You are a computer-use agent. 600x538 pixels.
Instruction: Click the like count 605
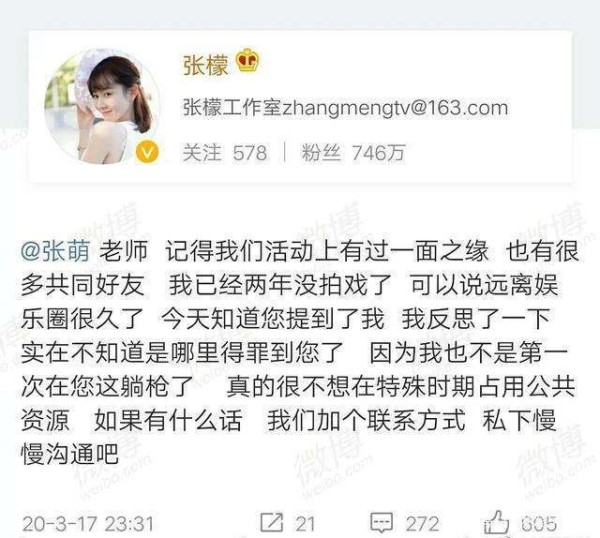[539, 523]
